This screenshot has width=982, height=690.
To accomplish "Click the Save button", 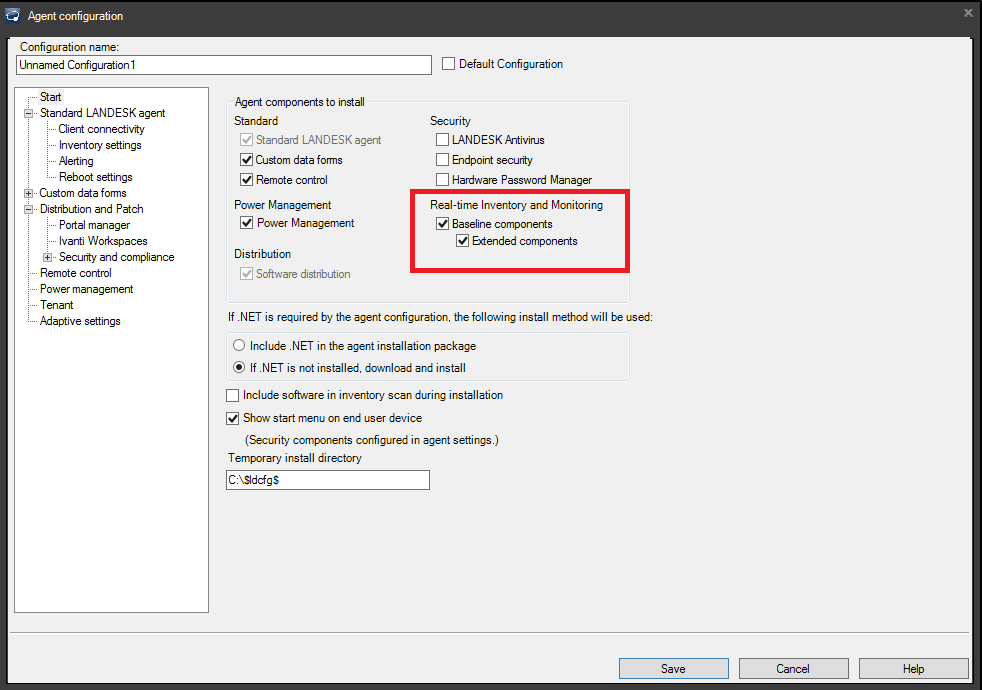I will click(x=673, y=668).
